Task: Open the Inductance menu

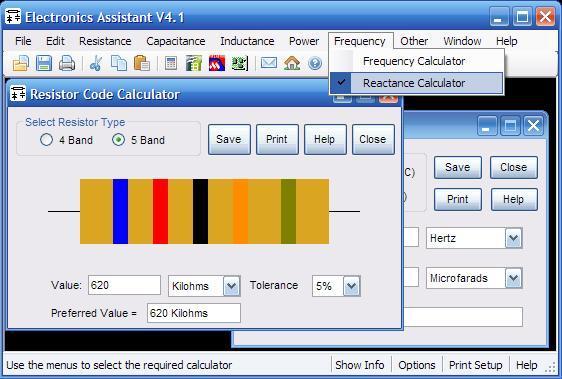Action: 247,41
